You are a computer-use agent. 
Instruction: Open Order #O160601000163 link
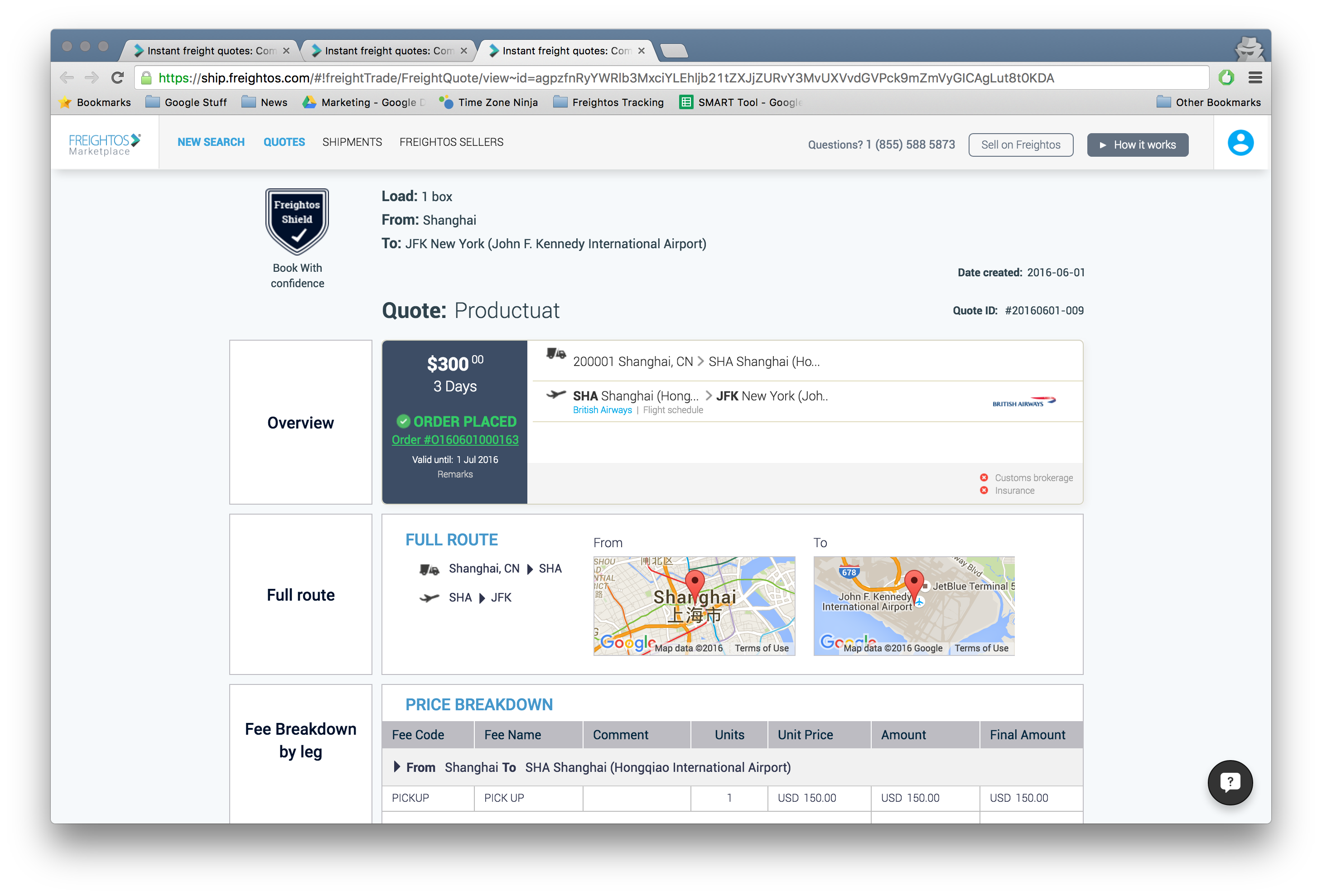(x=454, y=440)
